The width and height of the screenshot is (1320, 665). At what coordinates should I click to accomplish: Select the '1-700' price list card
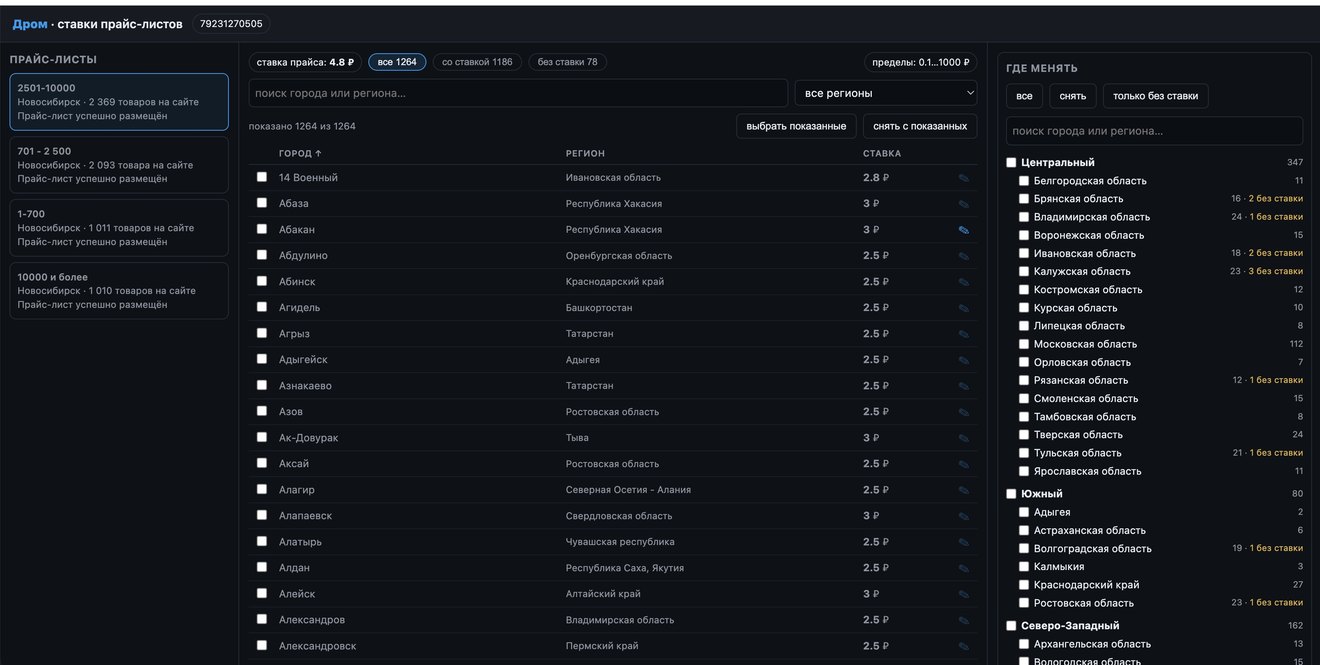pyautogui.click(x=119, y=228)
